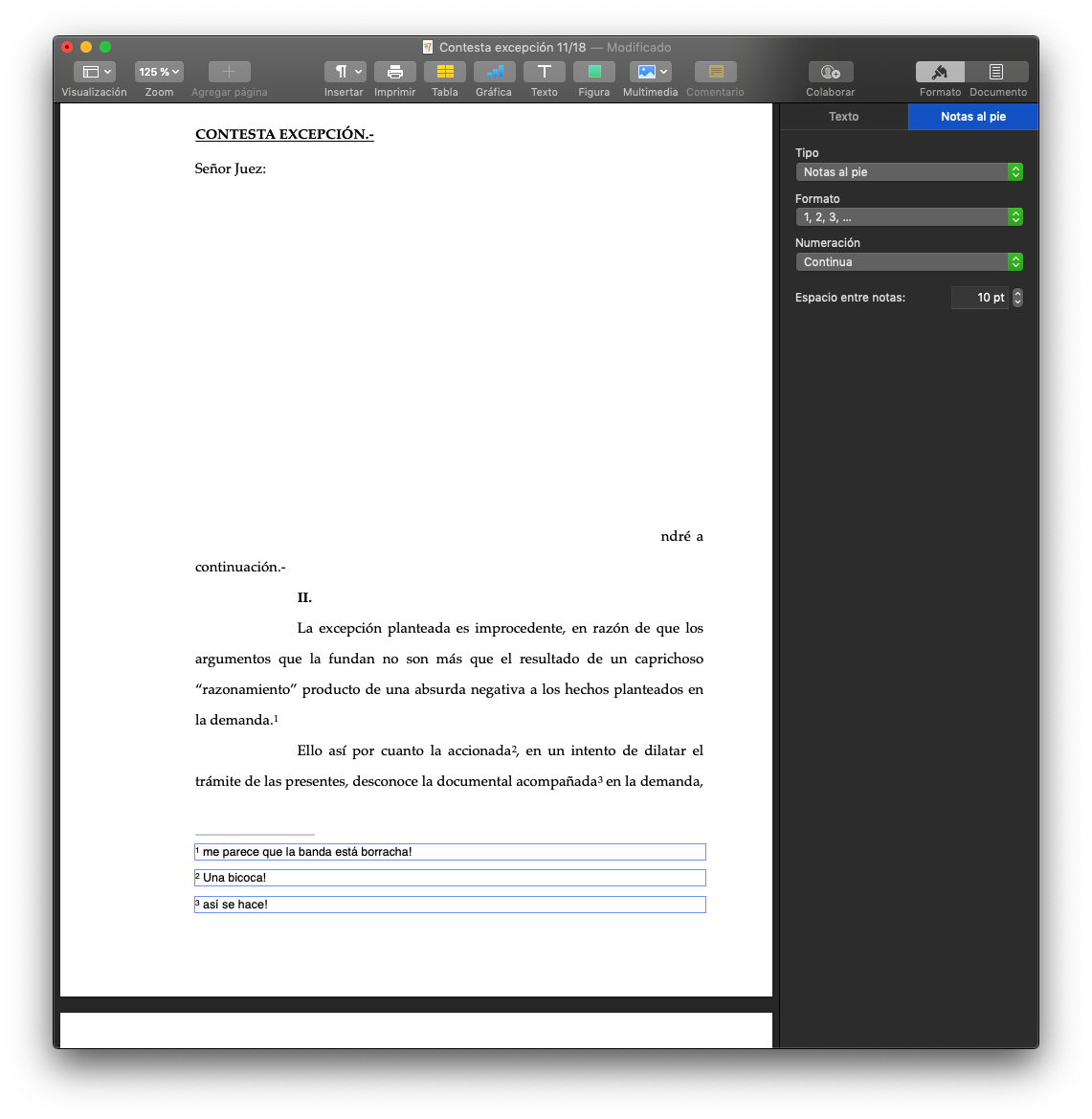Toggle the Documento inspector panel
This screenshot has width=1092, height=1119.
click(x=996, y=72)
